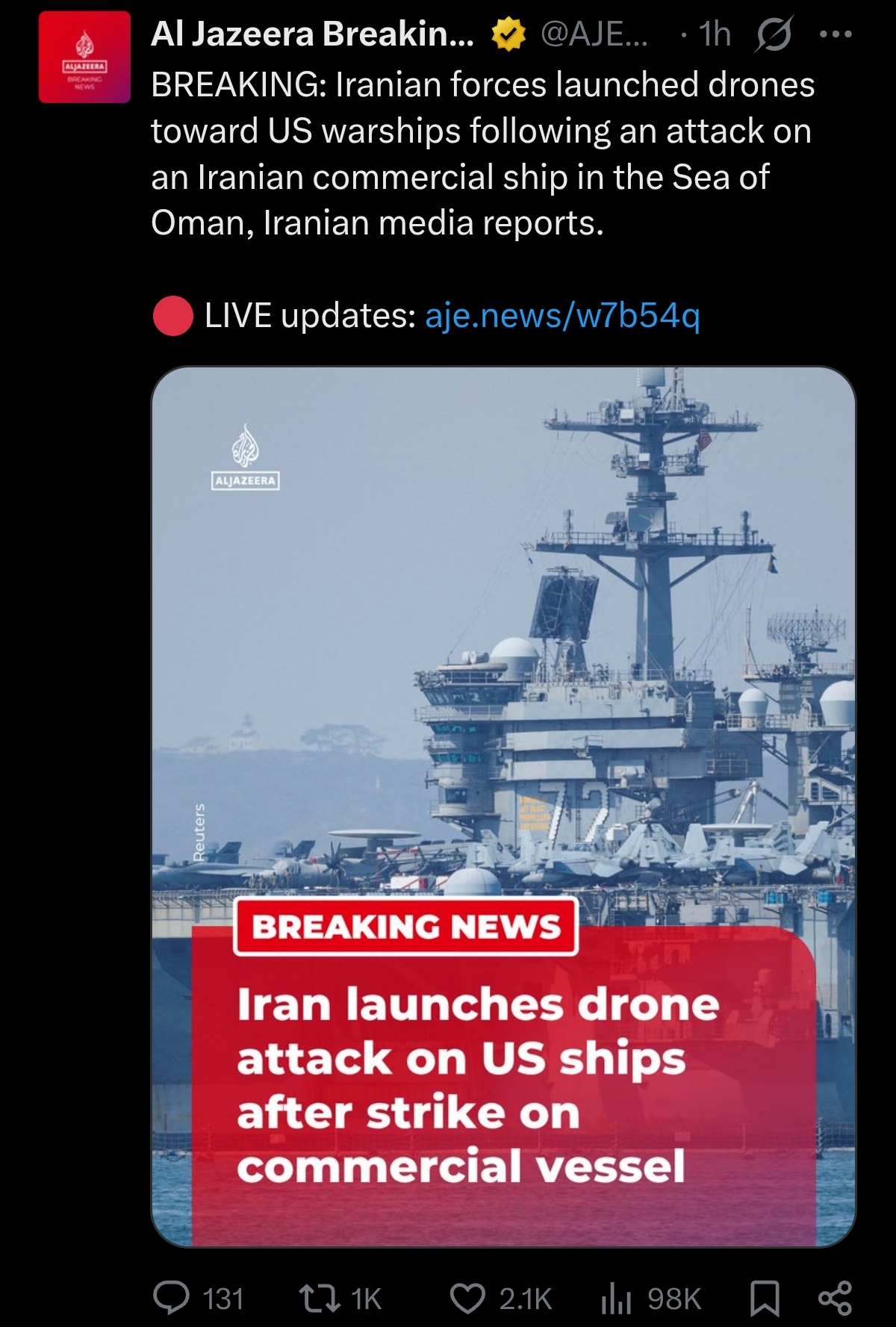Open the aircraft carrier image attachment
The width and height of the screenshot is (896, 1327).
pos(503,807)
